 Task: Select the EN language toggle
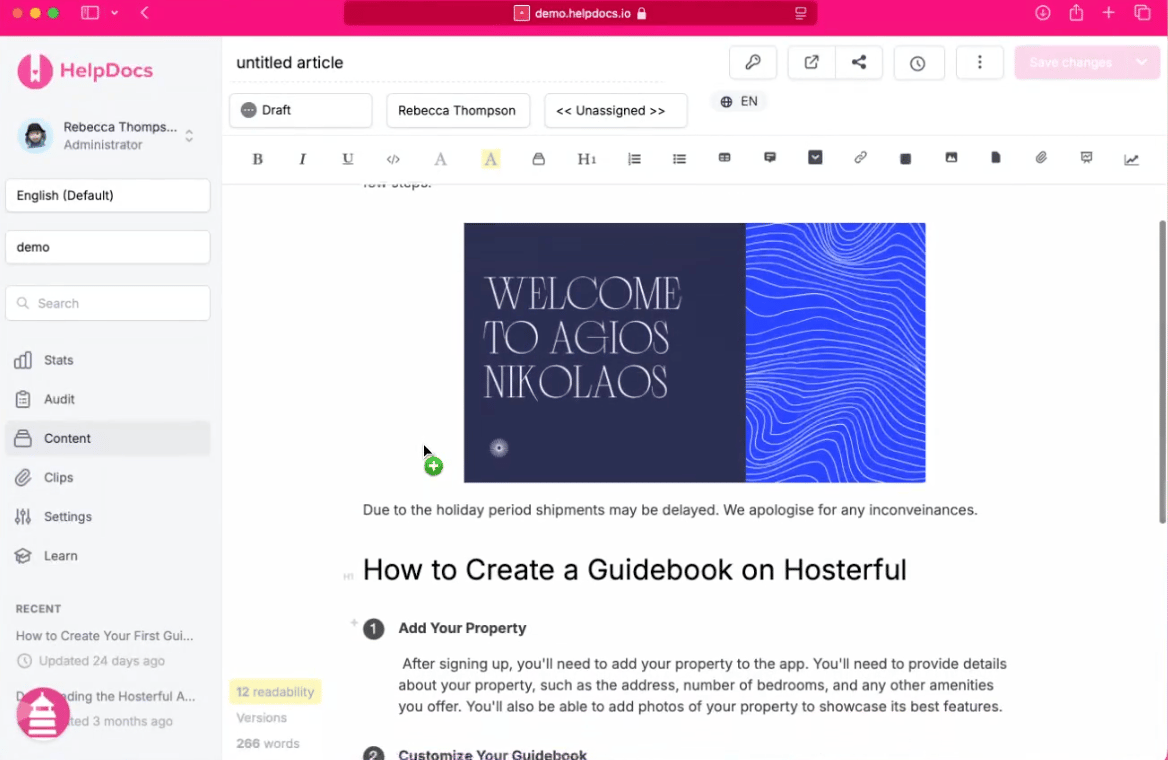pos(739,101)
